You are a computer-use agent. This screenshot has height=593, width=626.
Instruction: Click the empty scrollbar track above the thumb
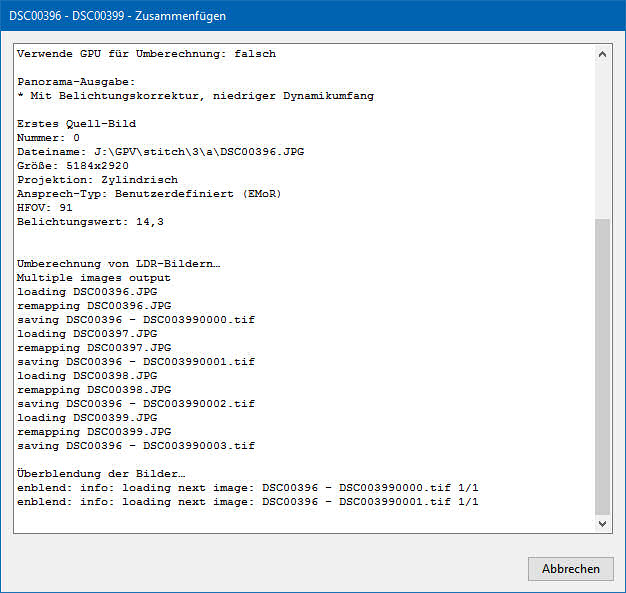(602, 140)
